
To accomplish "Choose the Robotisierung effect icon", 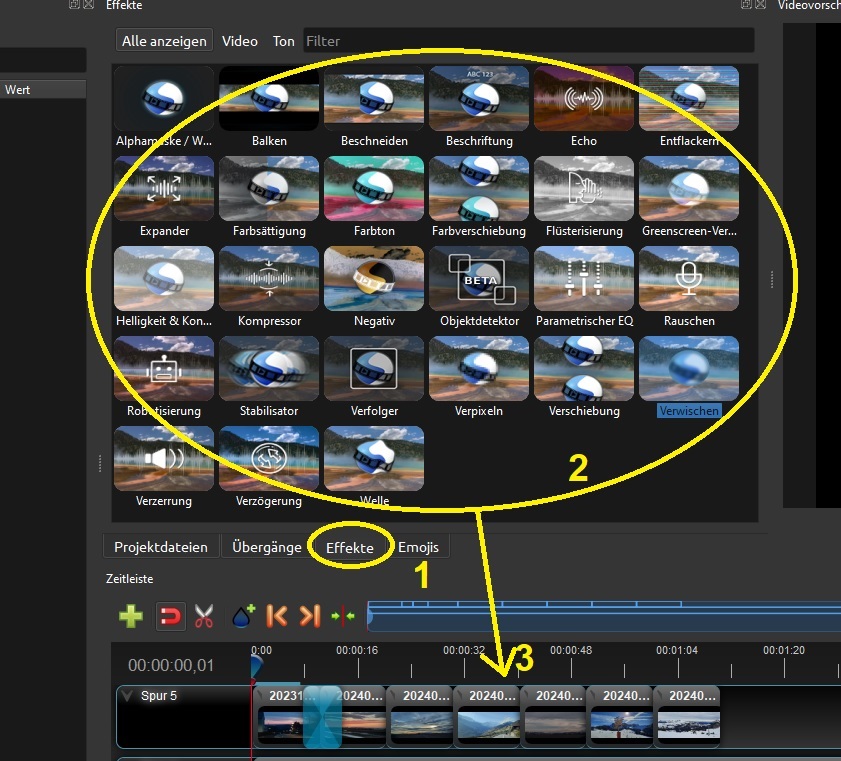I will pos(164,371).
